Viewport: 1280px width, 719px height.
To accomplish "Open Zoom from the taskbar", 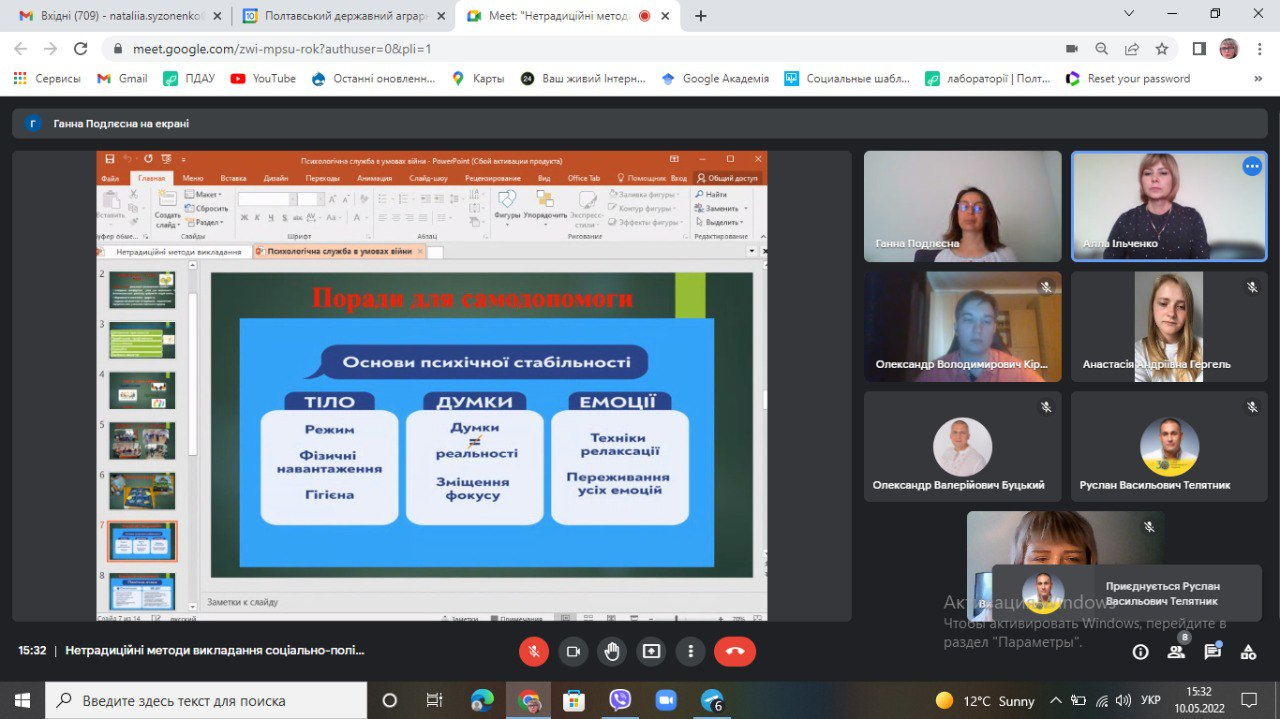I will click(666, 700).
